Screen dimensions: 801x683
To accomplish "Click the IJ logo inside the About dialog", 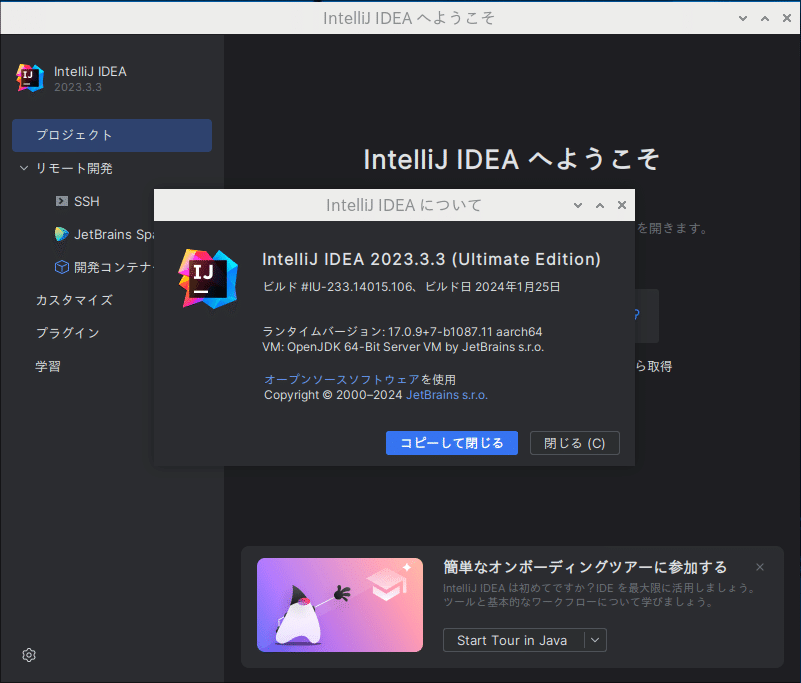I will point(206,281).
